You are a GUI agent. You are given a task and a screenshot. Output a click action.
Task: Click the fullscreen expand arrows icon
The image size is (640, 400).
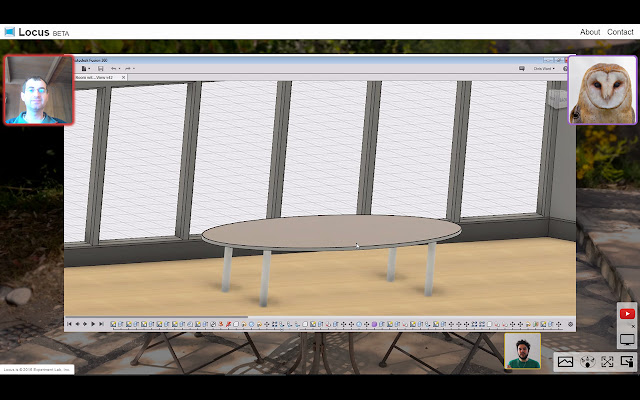[607, 362]
